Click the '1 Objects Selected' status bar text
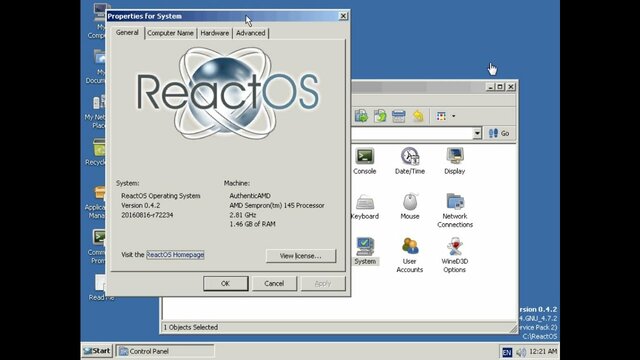Viewport: 640px width, 360px height. point(191,327)
